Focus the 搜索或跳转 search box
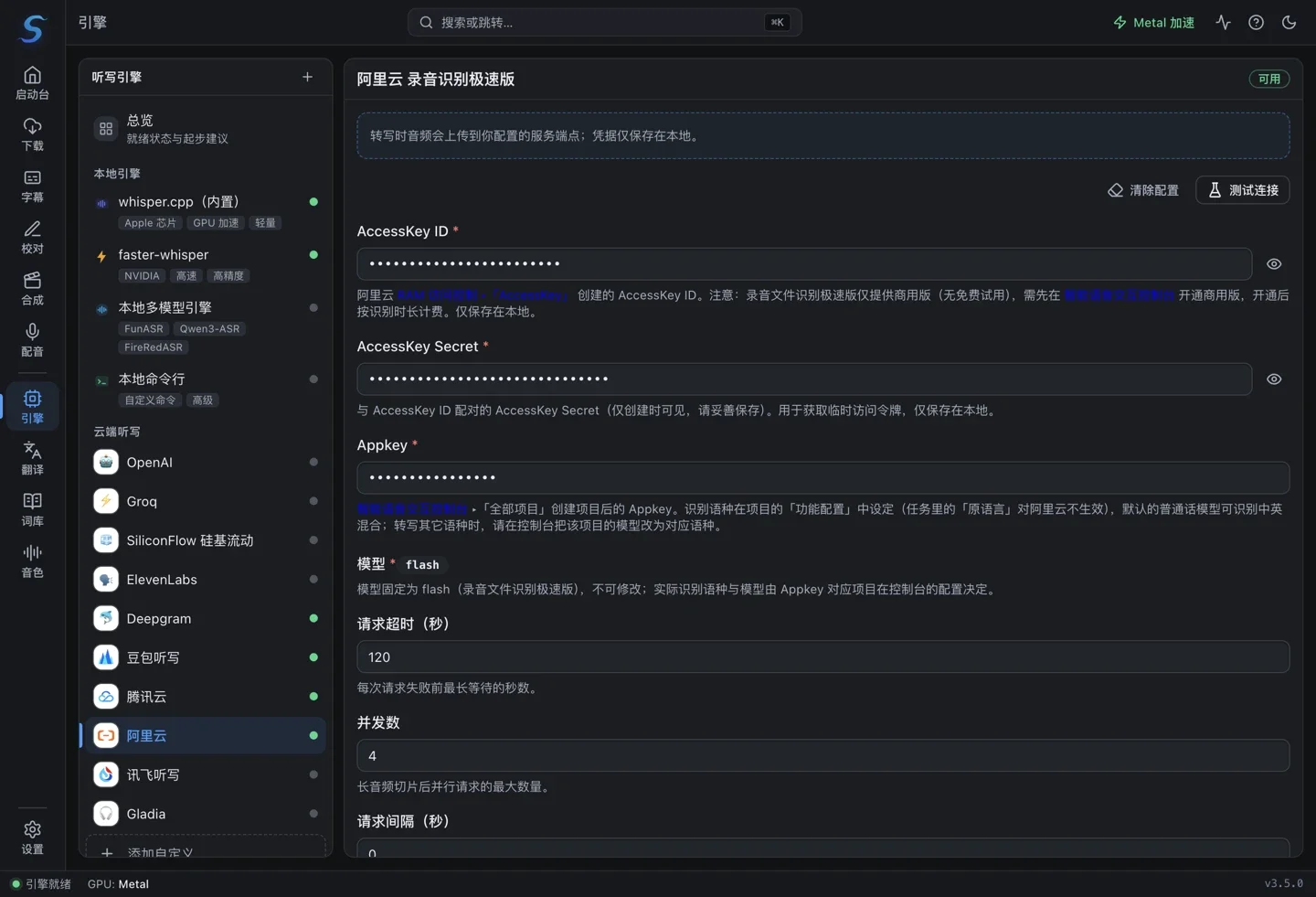 (604, 22)
